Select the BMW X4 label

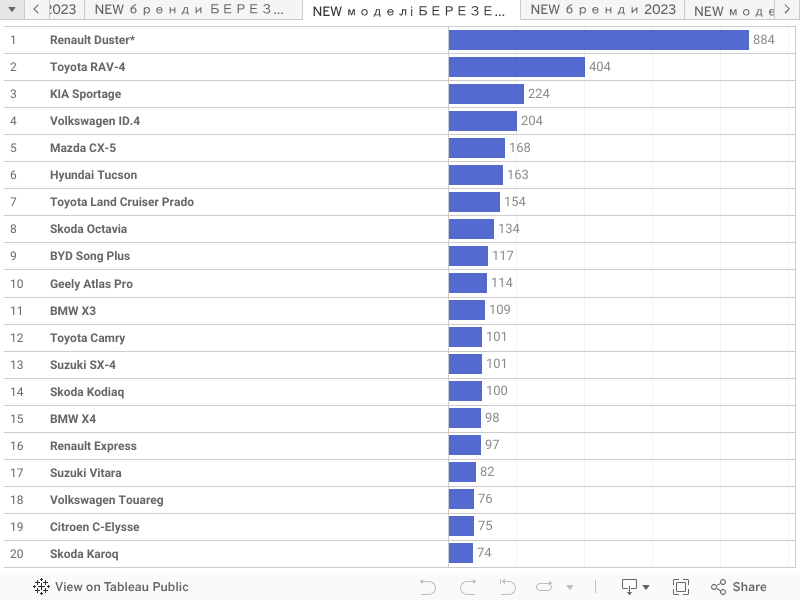click(73, 419)
